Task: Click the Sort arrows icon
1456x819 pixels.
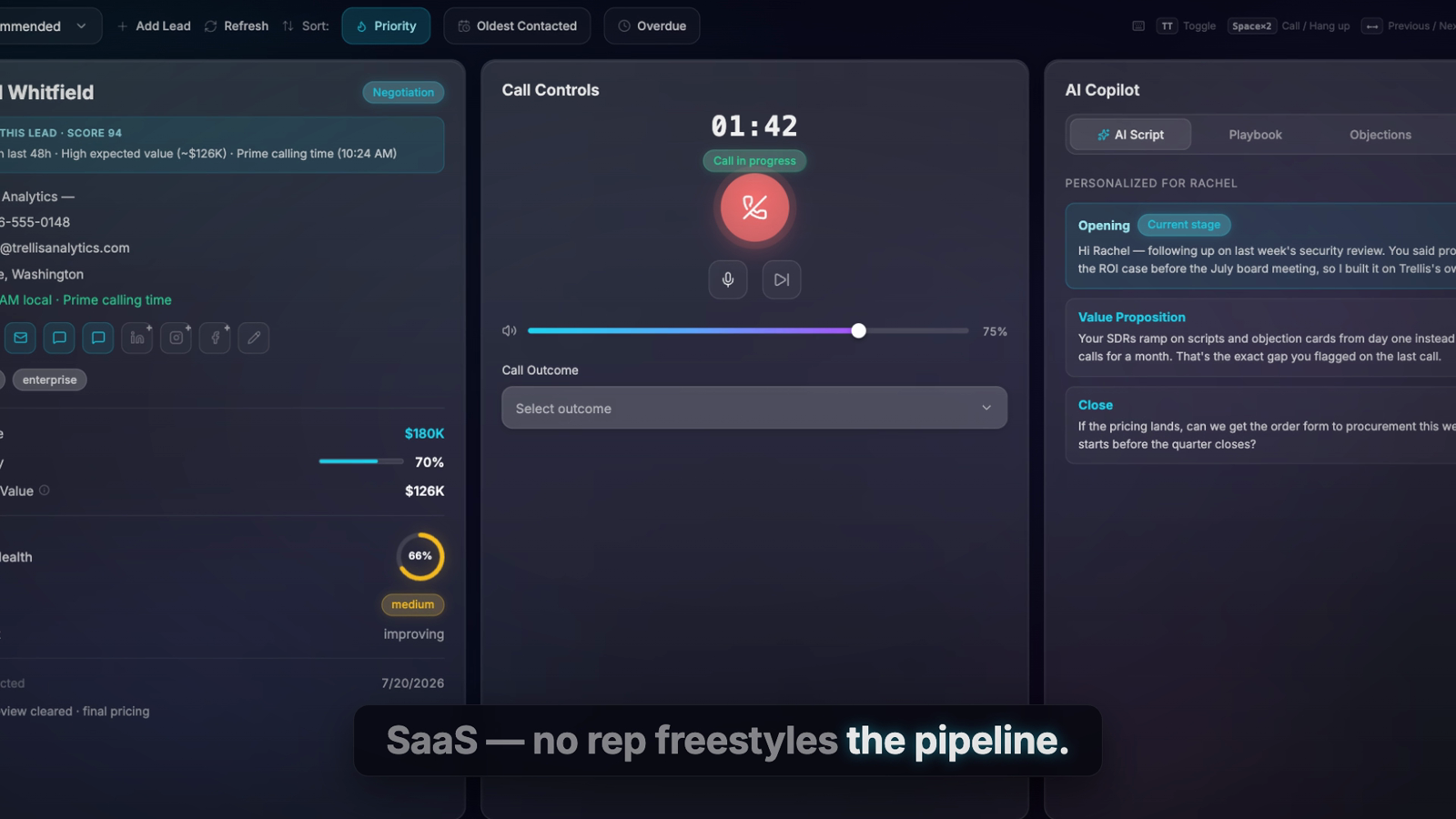Action: (288, 25)
